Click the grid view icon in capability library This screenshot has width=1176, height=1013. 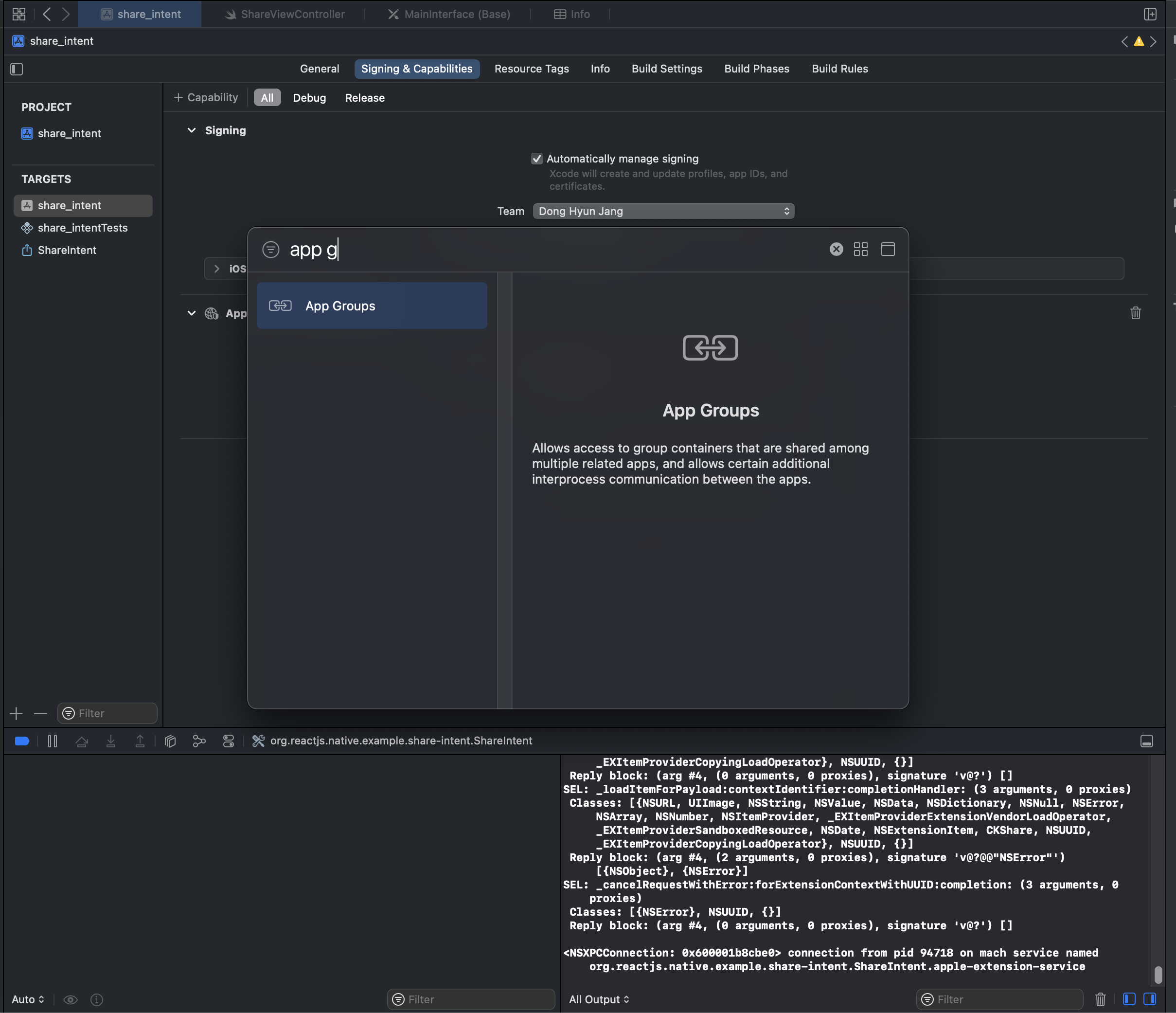pos(860,249)
